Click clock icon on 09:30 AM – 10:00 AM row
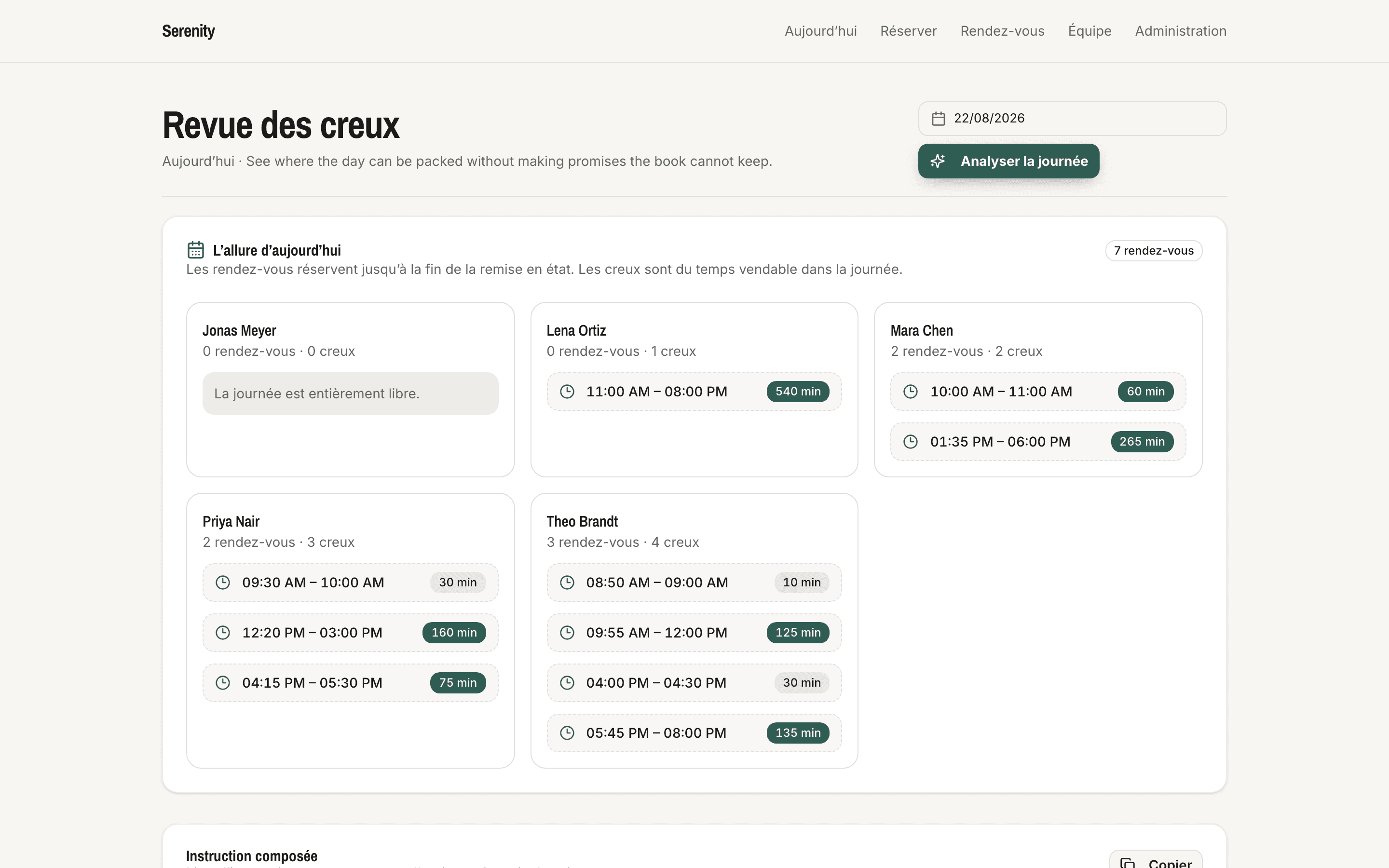Screen dimensions: 1389x868 (x=223, y=583)
